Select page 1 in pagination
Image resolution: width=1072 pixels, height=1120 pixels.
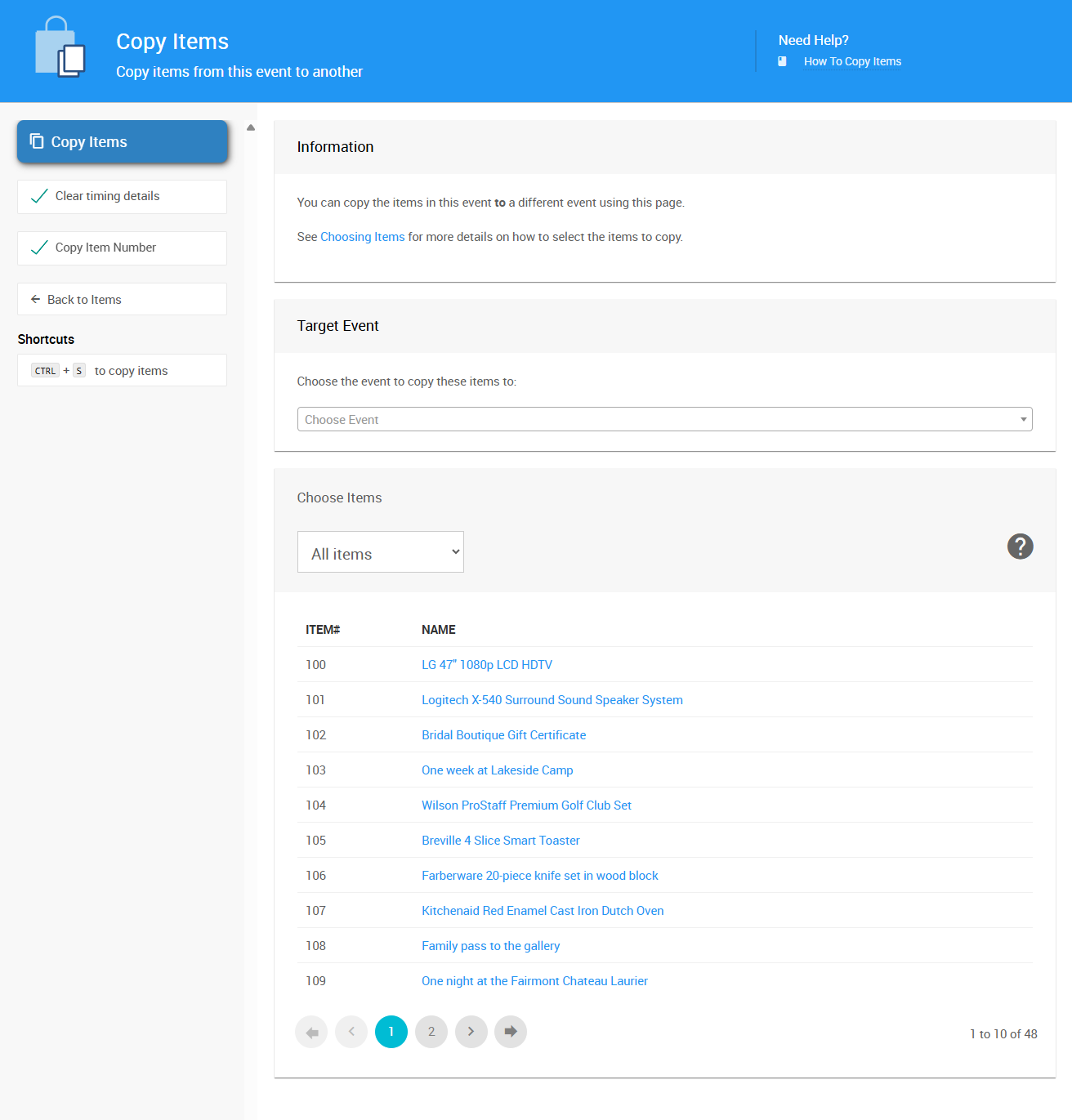[391, 1032]
